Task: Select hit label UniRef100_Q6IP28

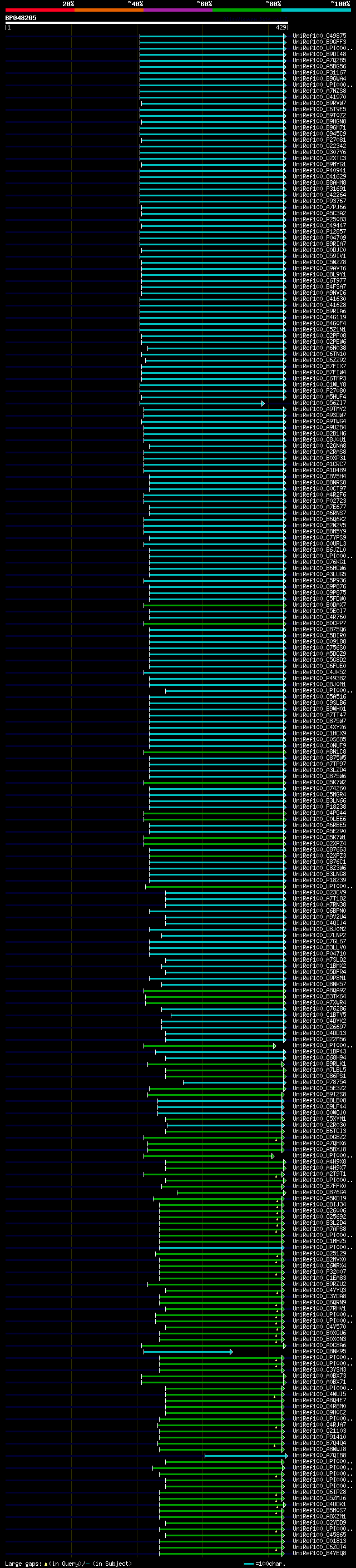Action: [319, 1492]
